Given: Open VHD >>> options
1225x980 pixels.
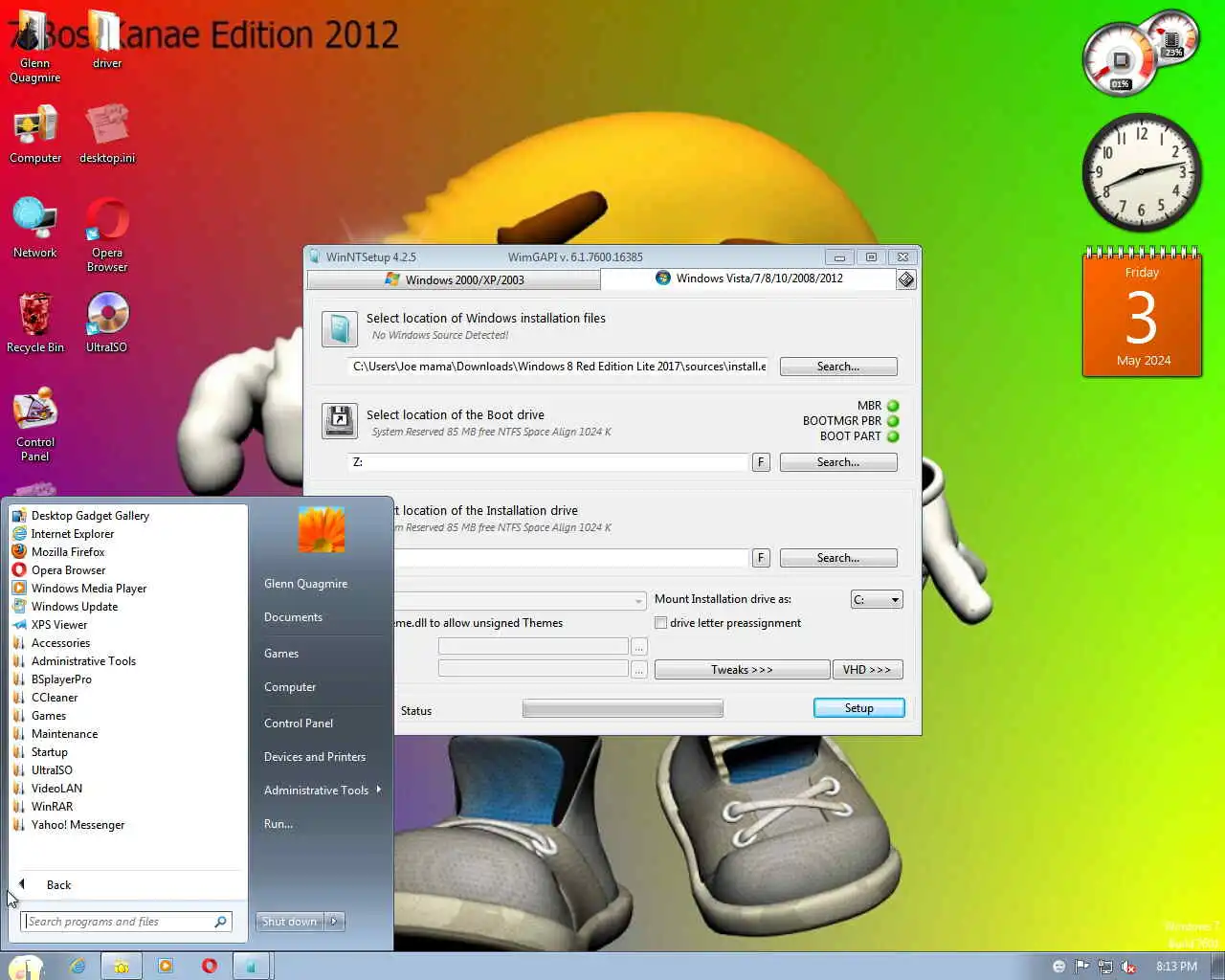Looking at the screenshot, I should pyautogui.click(x=867, y=670).
